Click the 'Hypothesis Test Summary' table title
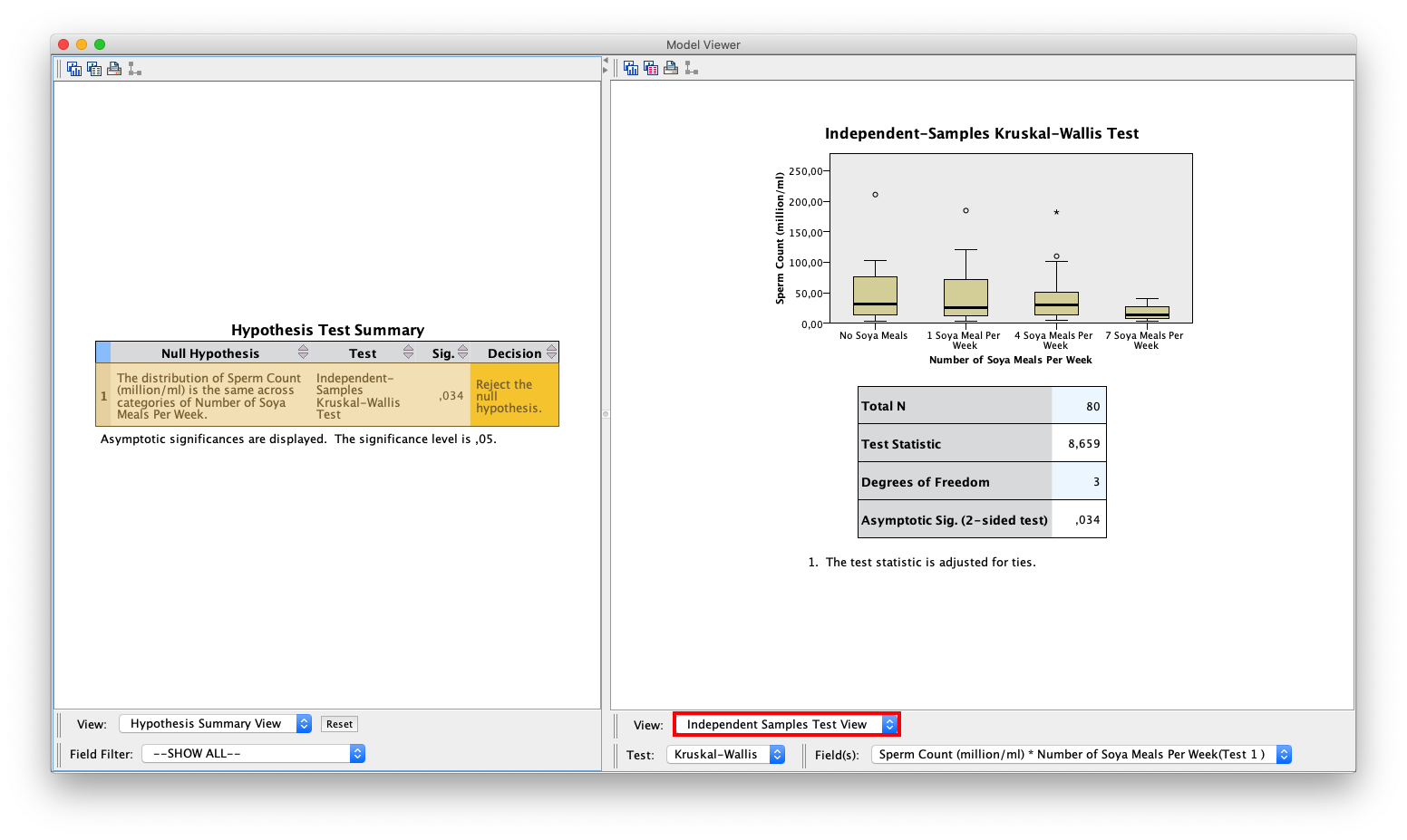 click(327, 330)
